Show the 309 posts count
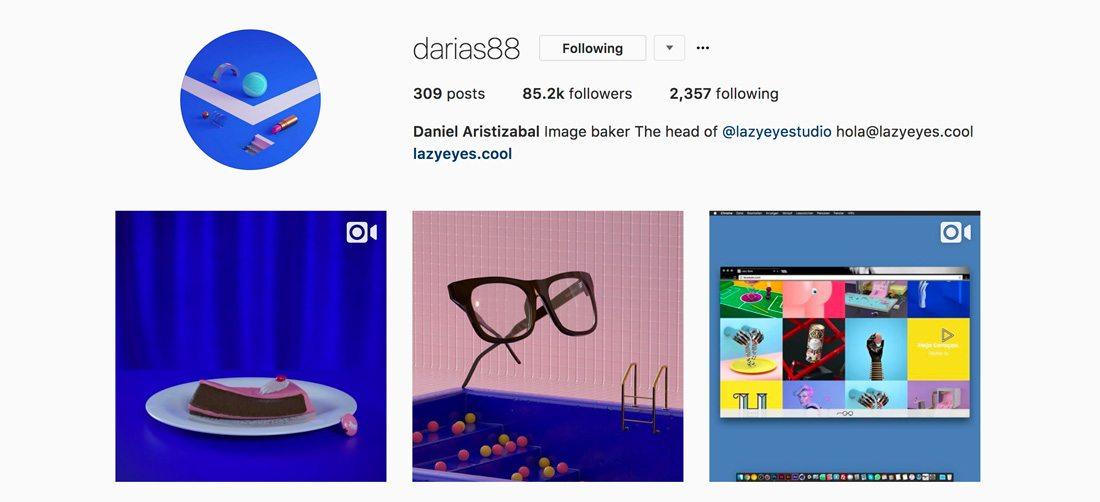The height and width of the screenshot is (502, 1100). click(449, 94)
